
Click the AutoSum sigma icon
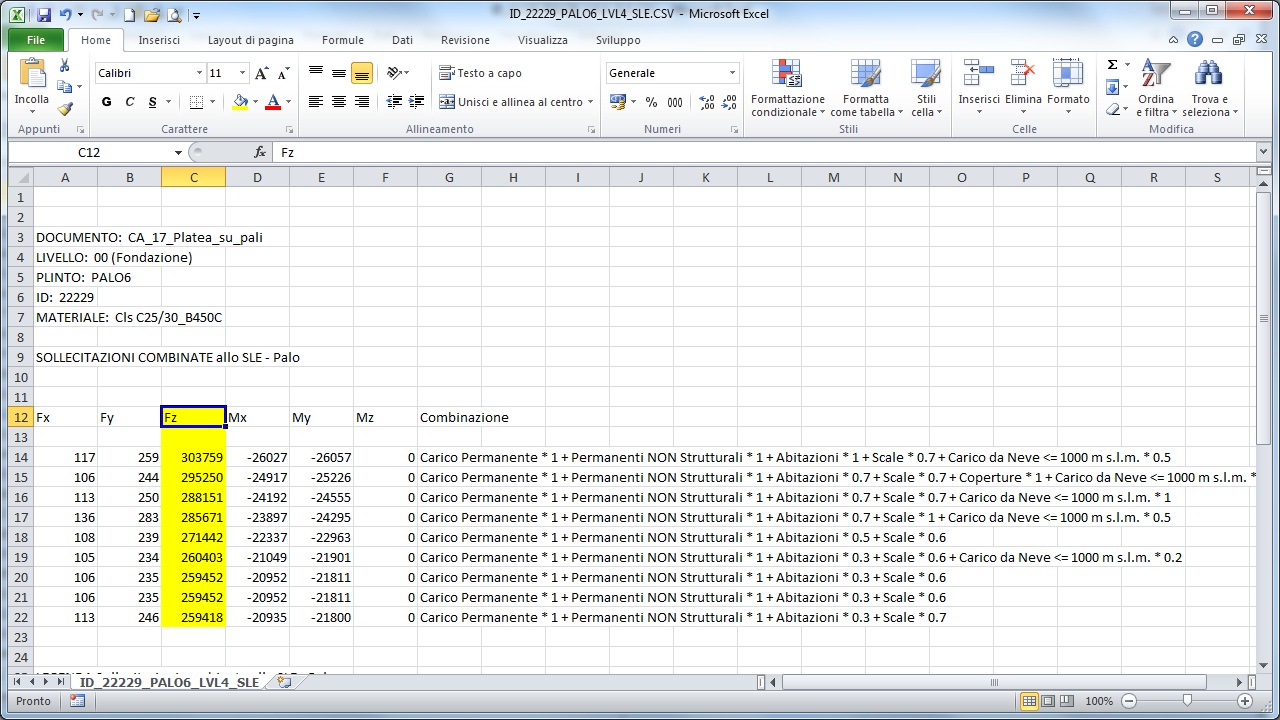point(1112,65)
